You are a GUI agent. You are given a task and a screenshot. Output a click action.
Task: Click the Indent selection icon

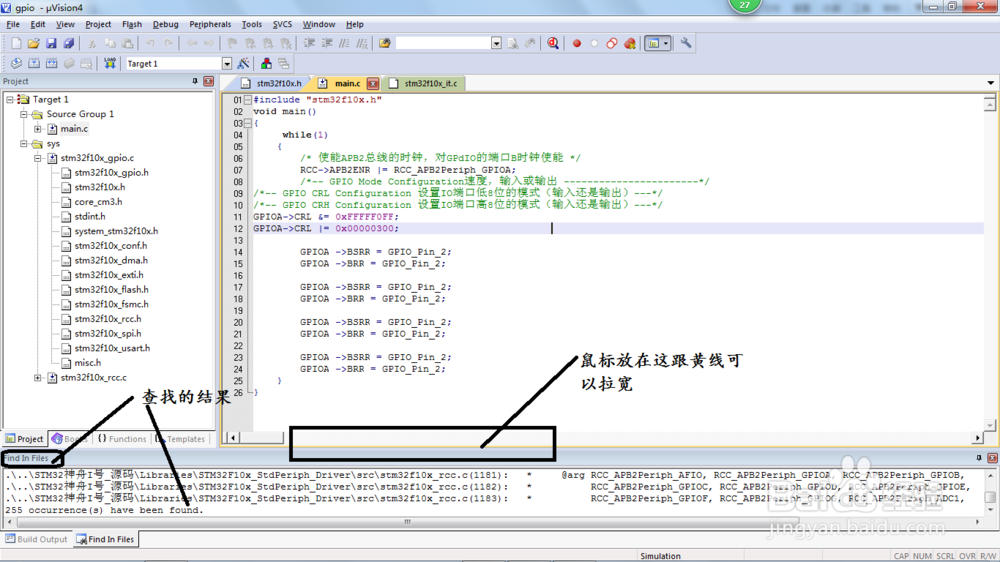point(309,43)
